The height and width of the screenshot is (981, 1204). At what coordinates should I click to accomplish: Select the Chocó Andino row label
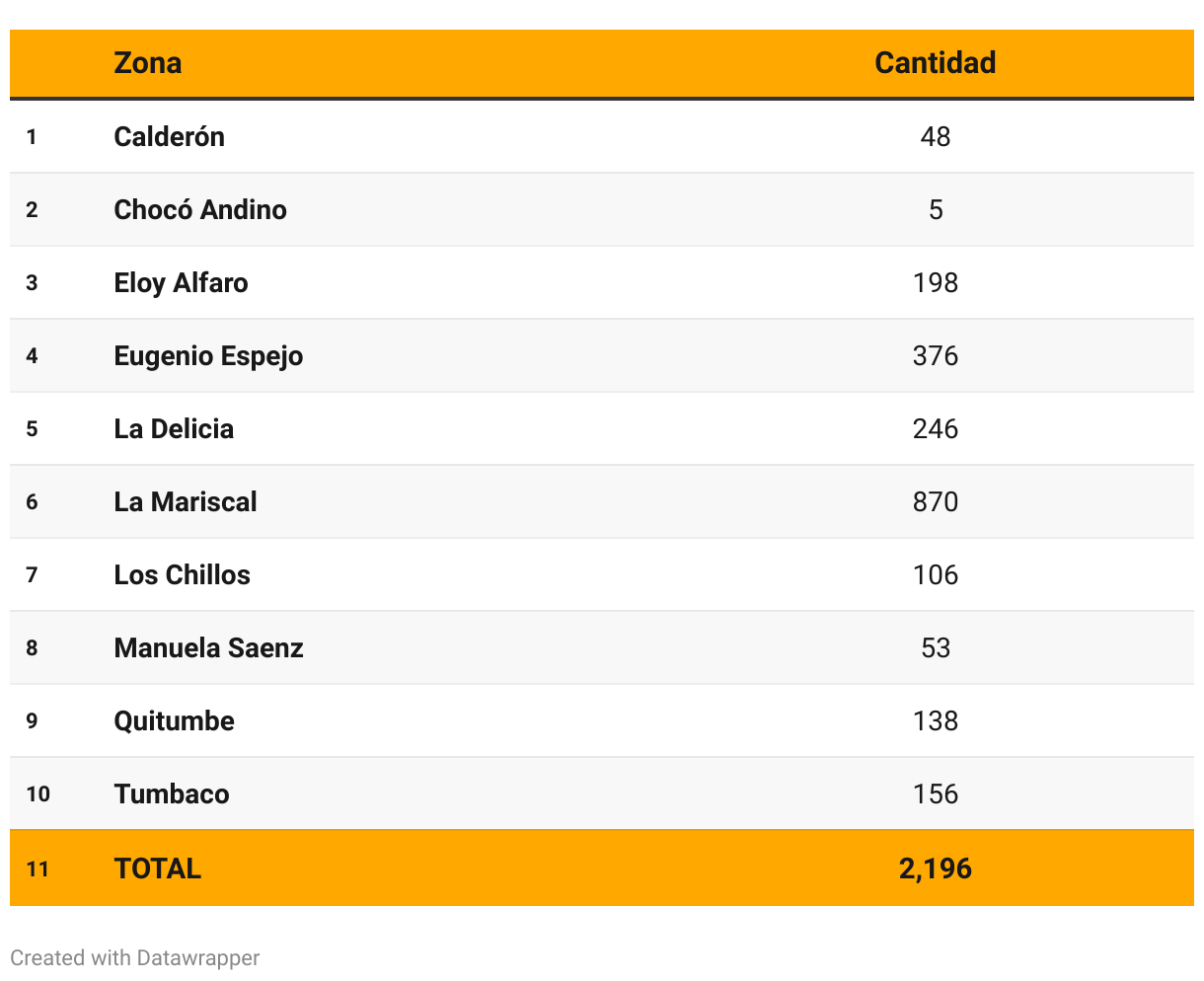[x=200, y=209]
